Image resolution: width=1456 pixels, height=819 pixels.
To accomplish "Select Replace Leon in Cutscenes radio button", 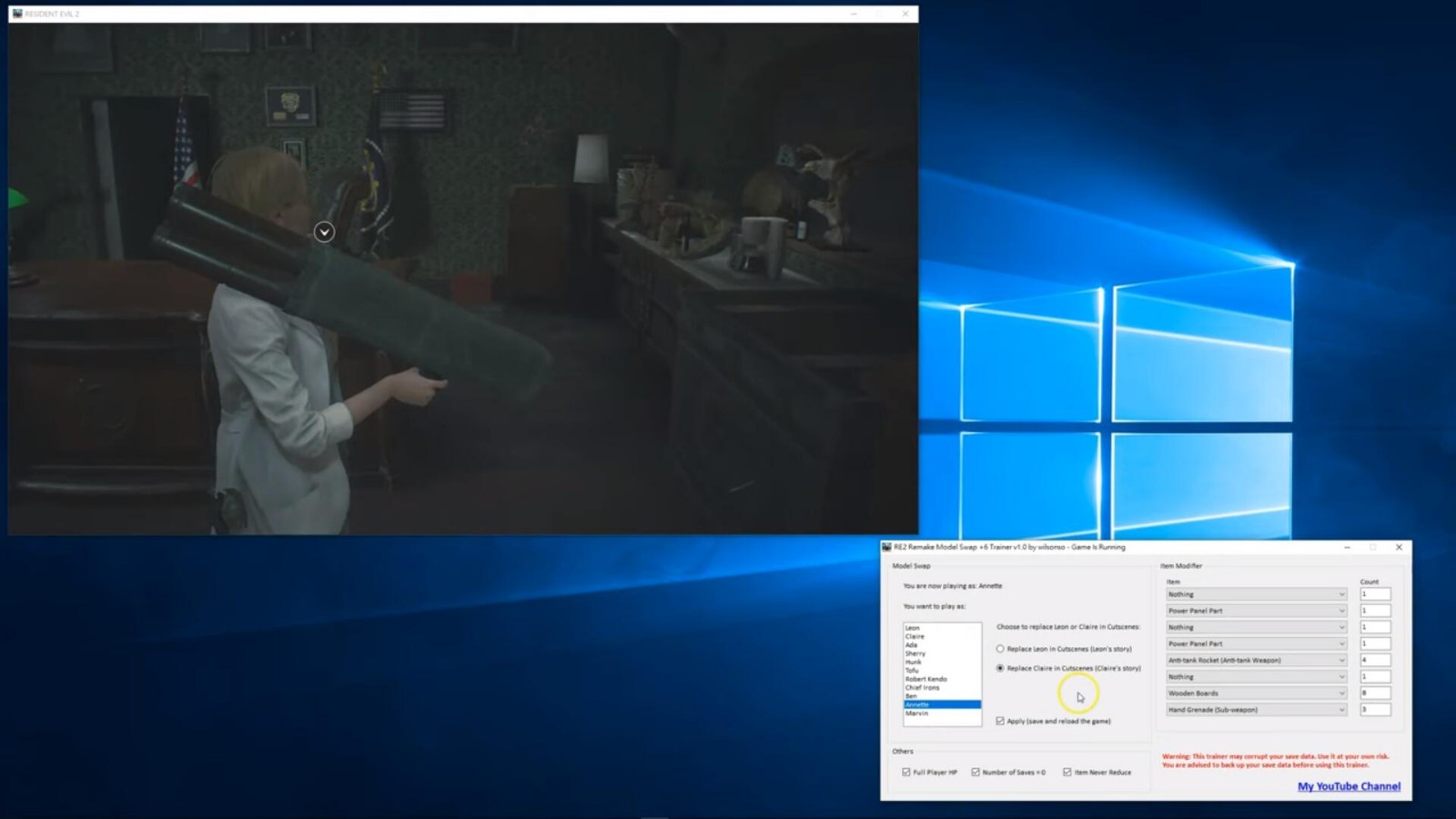I will (1000, 649).
